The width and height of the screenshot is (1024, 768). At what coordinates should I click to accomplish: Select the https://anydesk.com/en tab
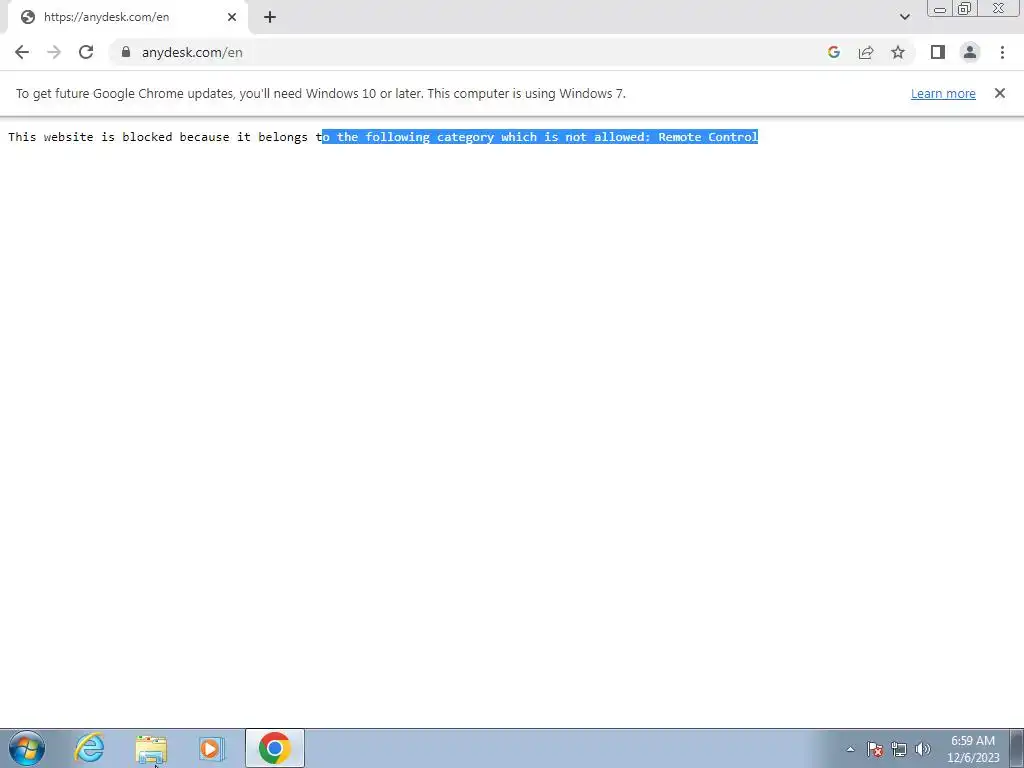point(127,17)
